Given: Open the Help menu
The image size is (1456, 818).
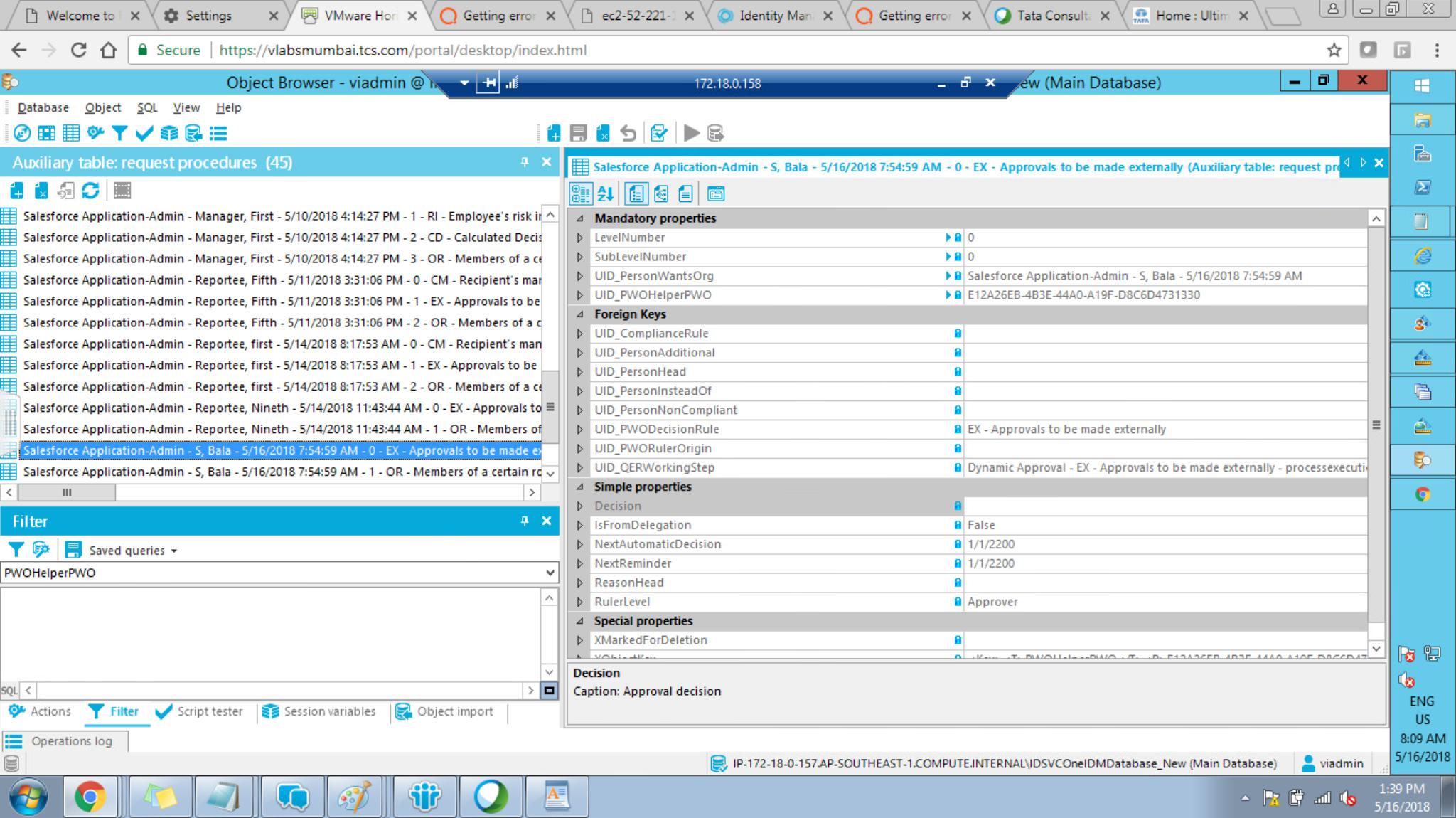Looking at the screenshot, I should (x=228, y=107).
